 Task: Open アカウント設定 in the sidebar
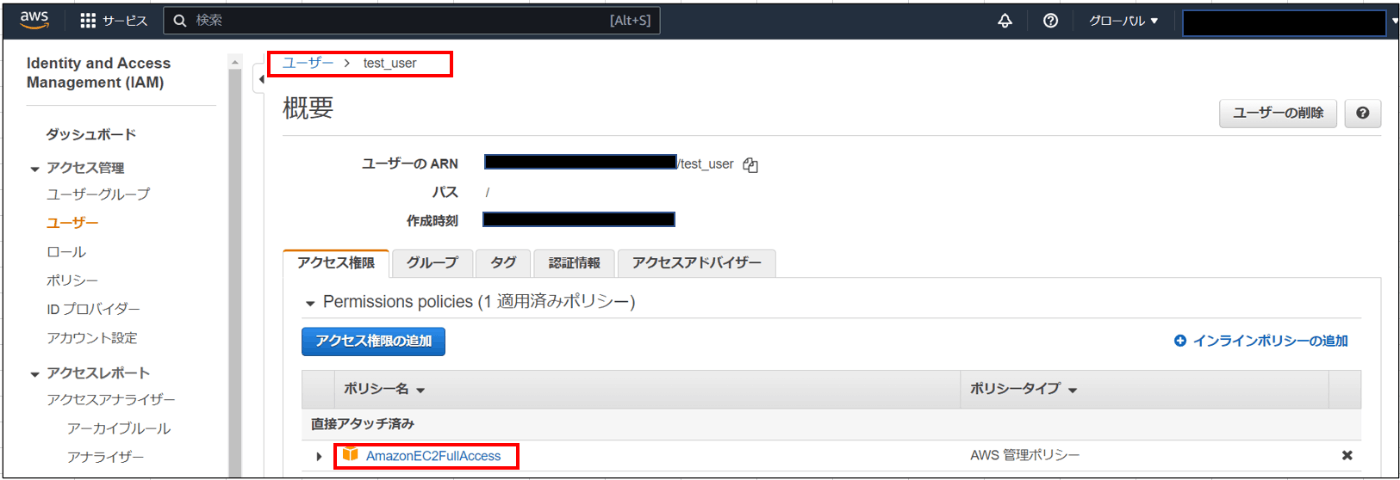[92, 338]
